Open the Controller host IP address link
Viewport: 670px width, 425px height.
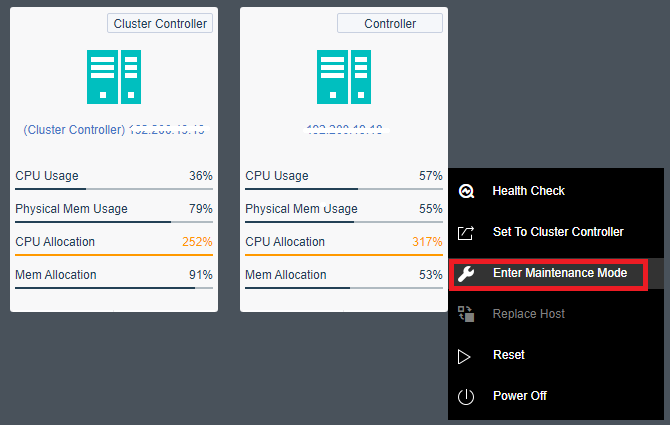pyautogui.click(x=344, y=130)
